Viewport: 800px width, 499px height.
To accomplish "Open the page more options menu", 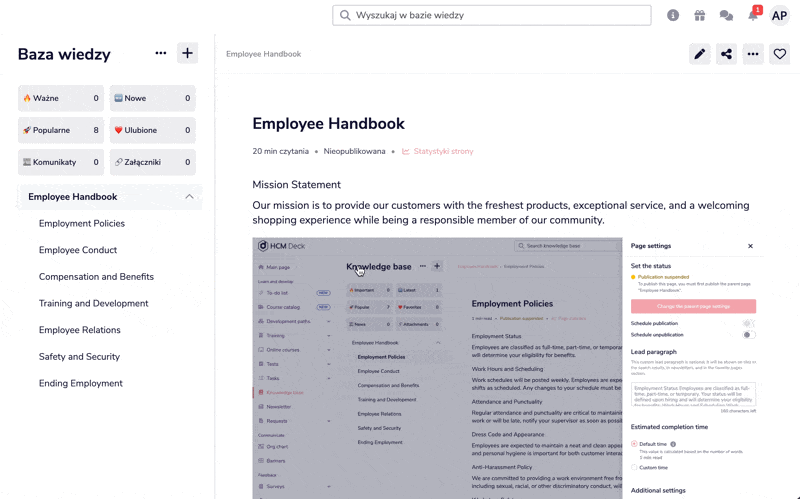I will [x=753, y=54].
